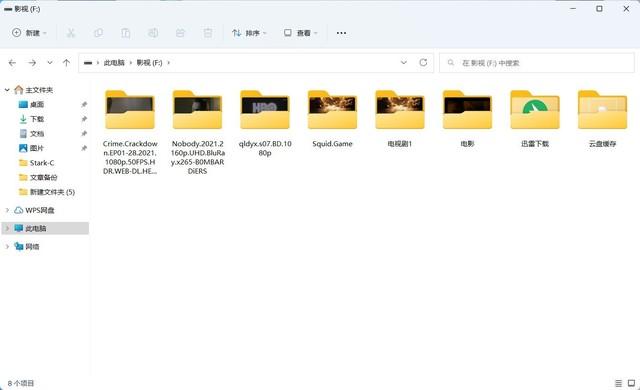
Task: Refresh the current folder
Action: [x=423, y=63]
